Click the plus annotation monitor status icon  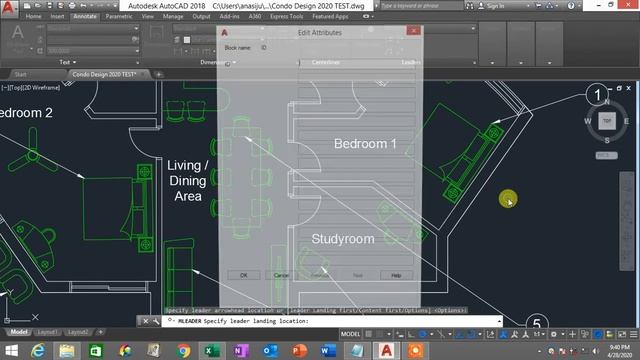click(x=572, y=334)
